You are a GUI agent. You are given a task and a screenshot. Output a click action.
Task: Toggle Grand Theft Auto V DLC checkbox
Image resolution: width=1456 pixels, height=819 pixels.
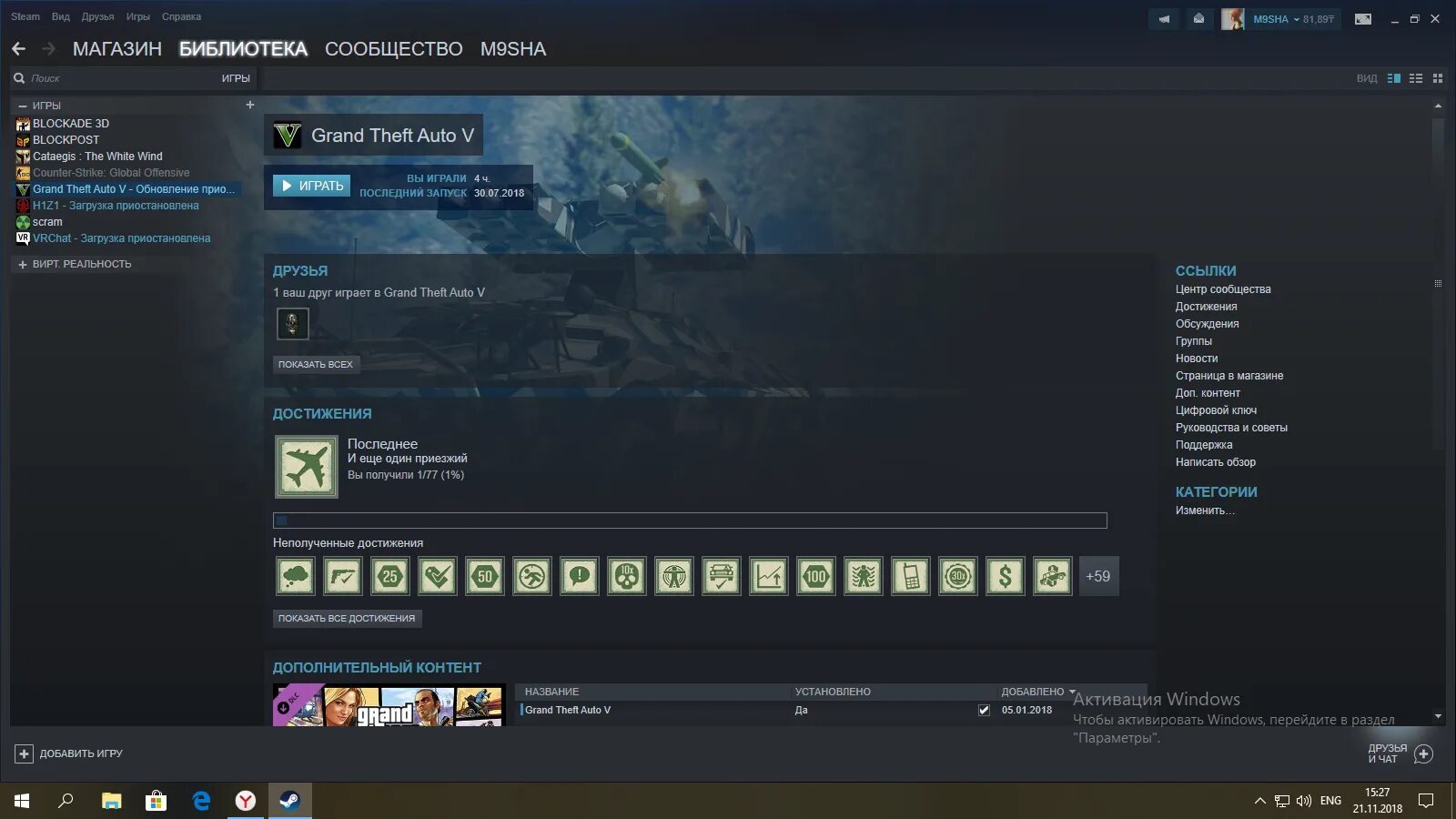pyautogui.click(x=984, y=710)
